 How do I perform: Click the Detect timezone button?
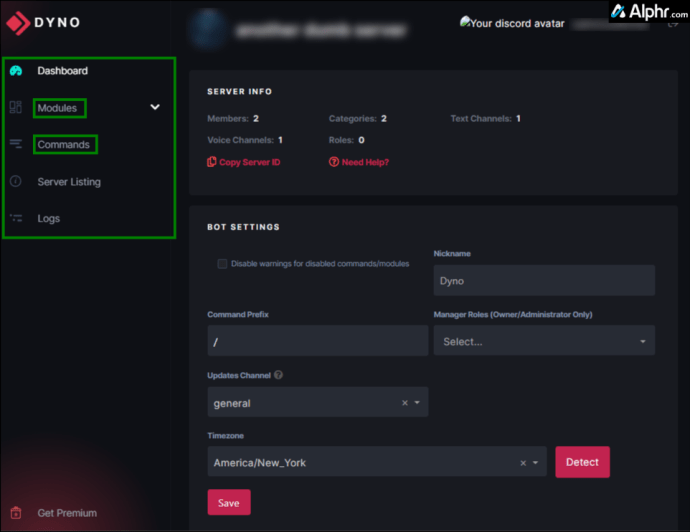(582, 462)
